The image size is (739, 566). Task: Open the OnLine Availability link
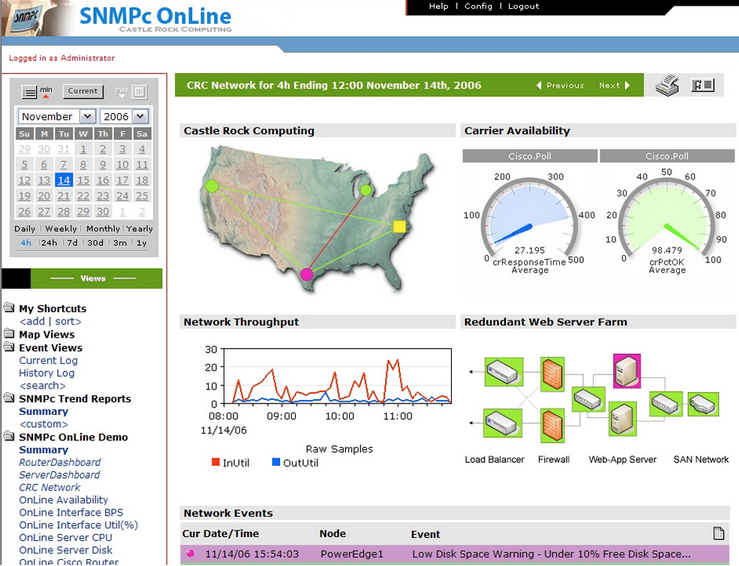64,500
